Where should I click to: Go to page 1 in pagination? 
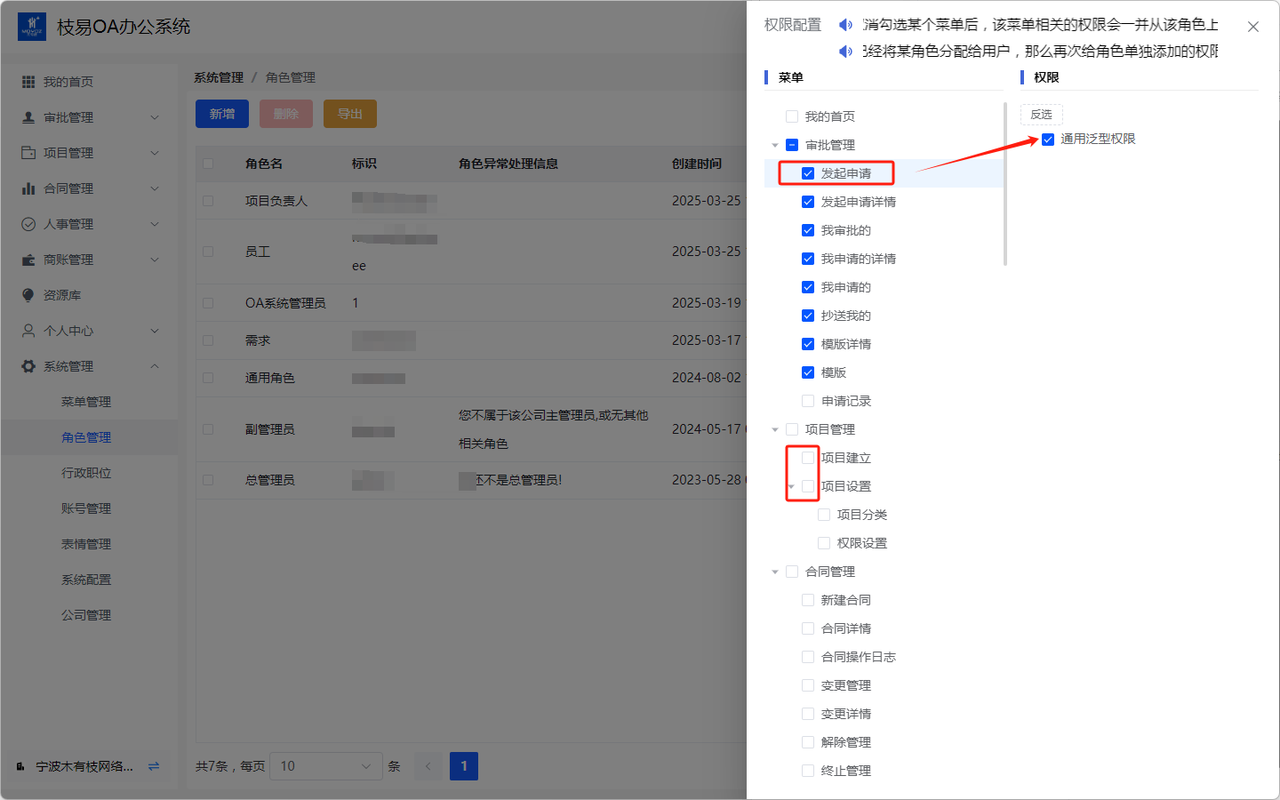point(464,766)
